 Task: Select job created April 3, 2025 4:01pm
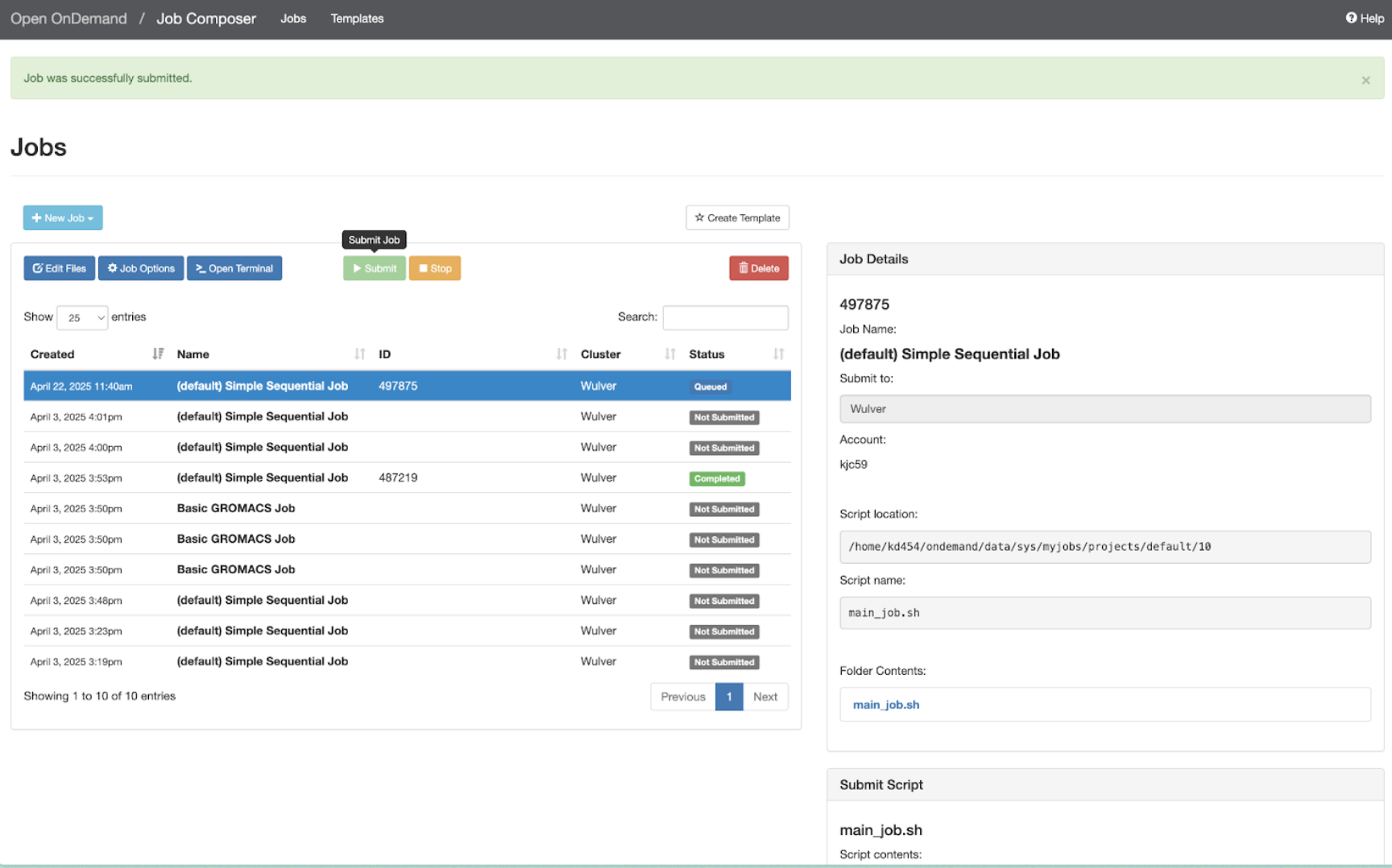coord(407,417)
